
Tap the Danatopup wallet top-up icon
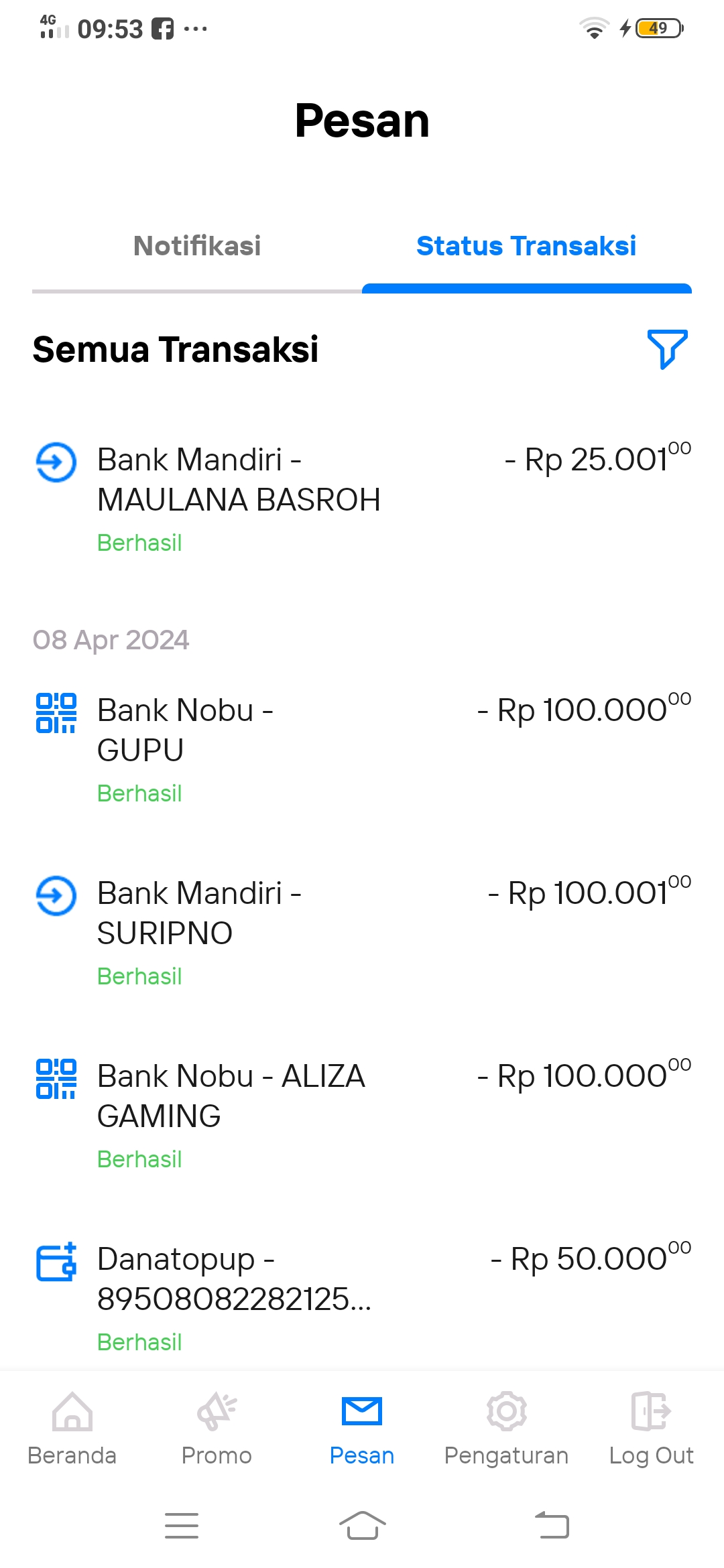(x=56, y=1262)
